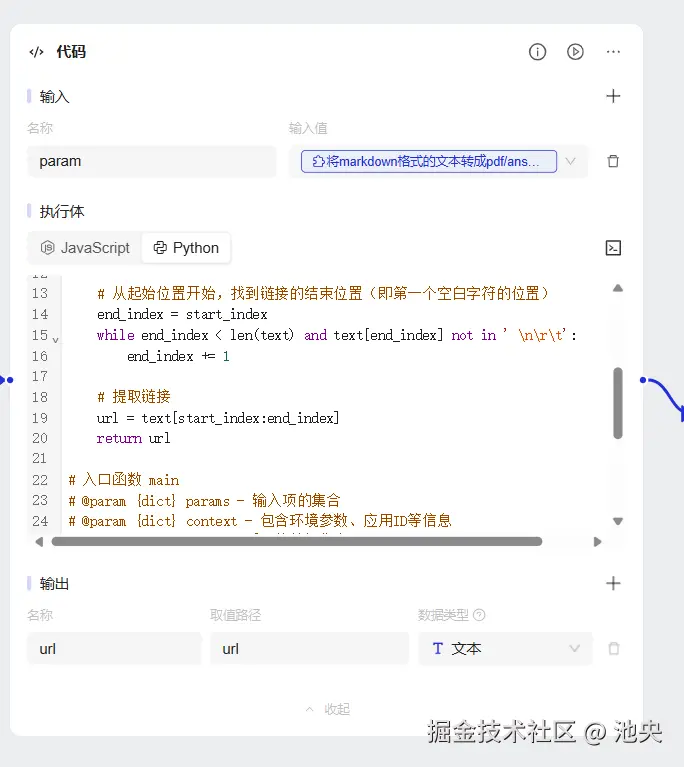Click line 19 url assignment code

click(218, 418)
